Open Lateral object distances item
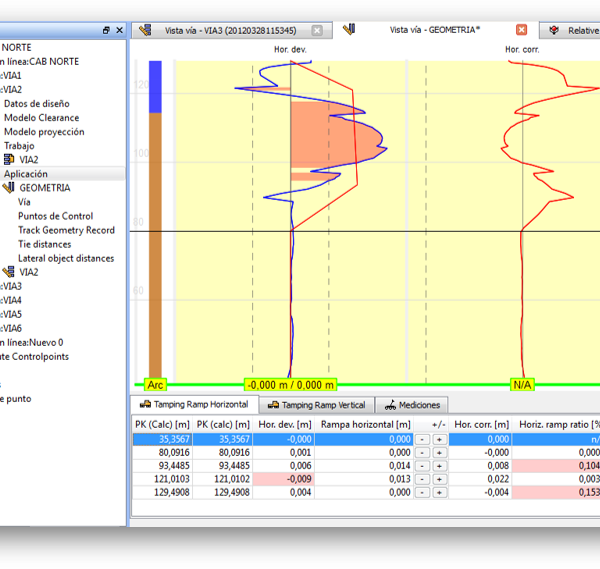The height and width of the screenshot is (569, 600). pos(66,258)
